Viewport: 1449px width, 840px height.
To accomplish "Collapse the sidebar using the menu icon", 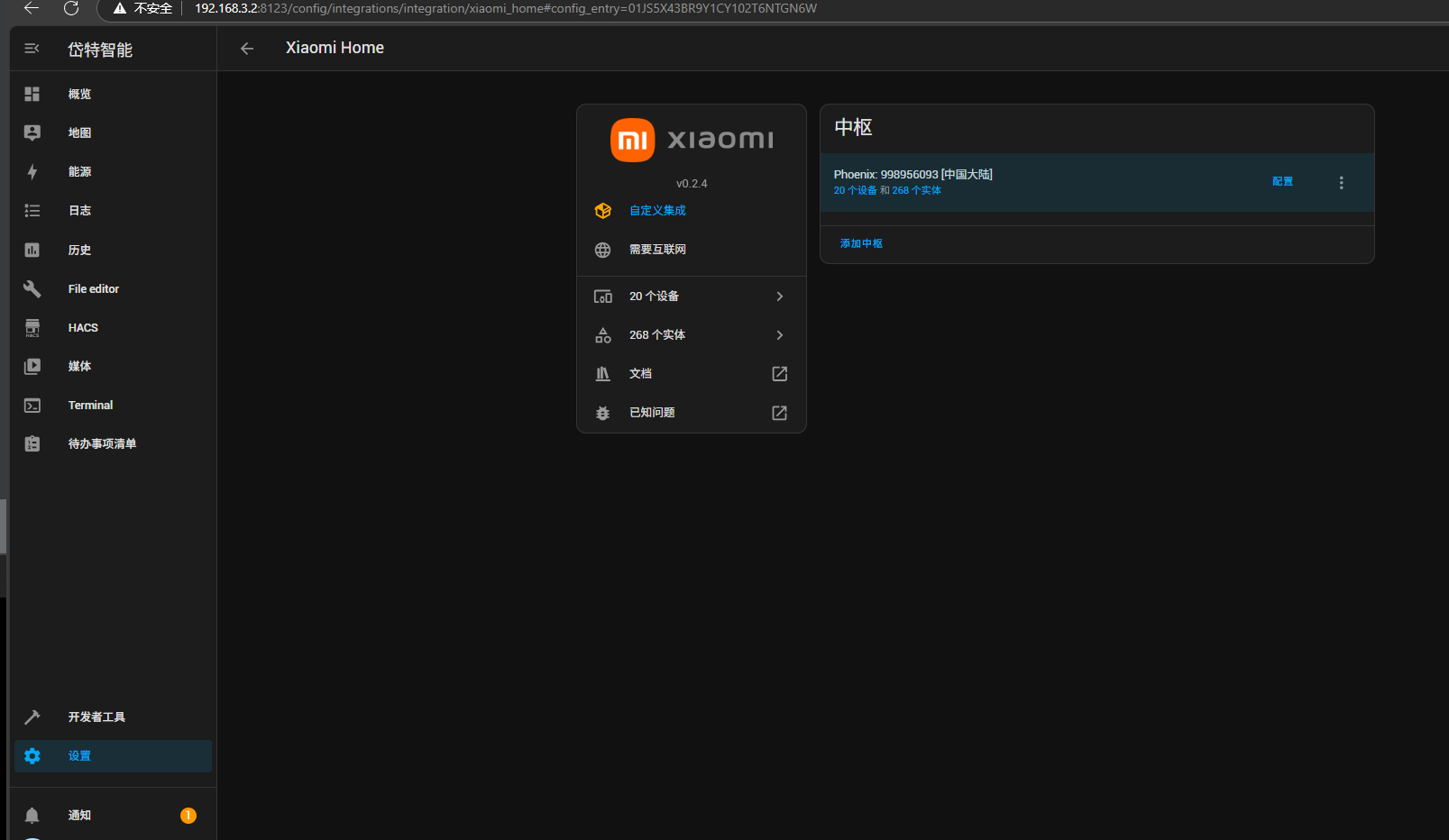I will (x=32, y=49).
